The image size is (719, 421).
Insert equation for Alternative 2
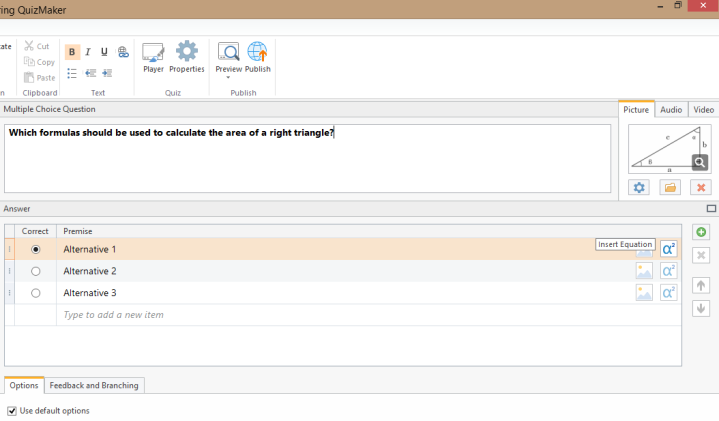coord(669,271)
